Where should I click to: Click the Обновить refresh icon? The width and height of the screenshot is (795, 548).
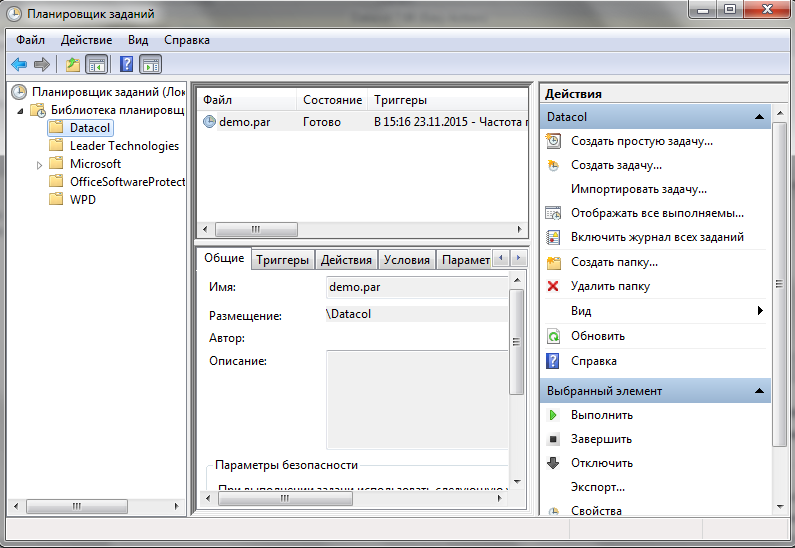553,336
